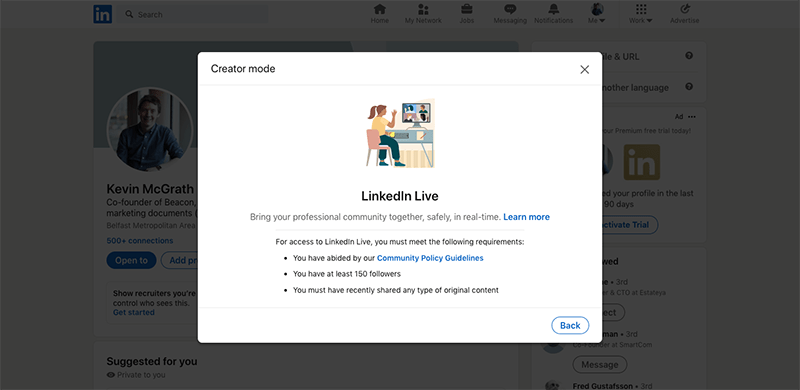
Task: Click the LinkedIn logo icon
Action: 103,14
